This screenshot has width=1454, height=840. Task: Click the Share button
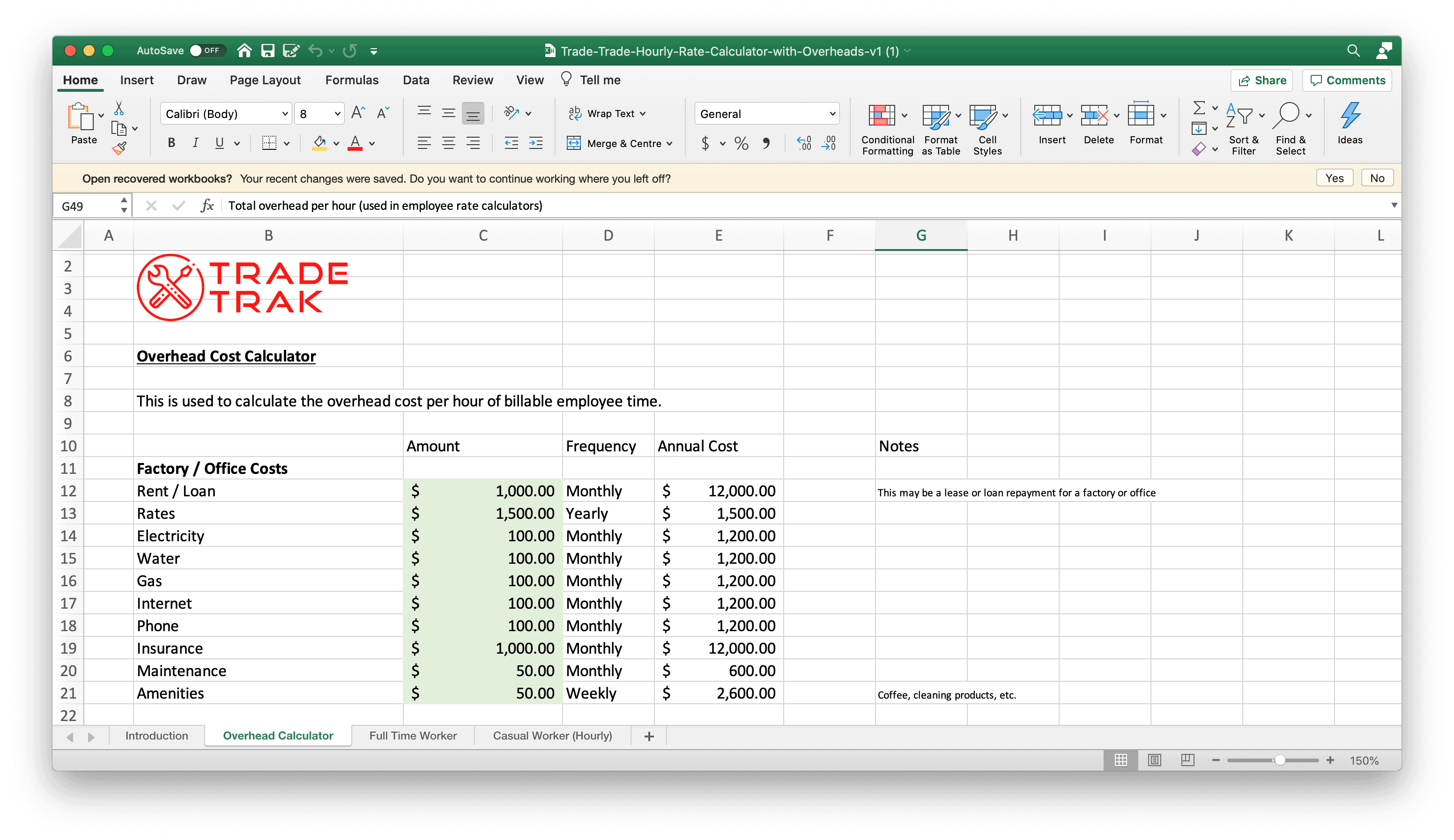pyautogui.click(x=1261, y=80)
